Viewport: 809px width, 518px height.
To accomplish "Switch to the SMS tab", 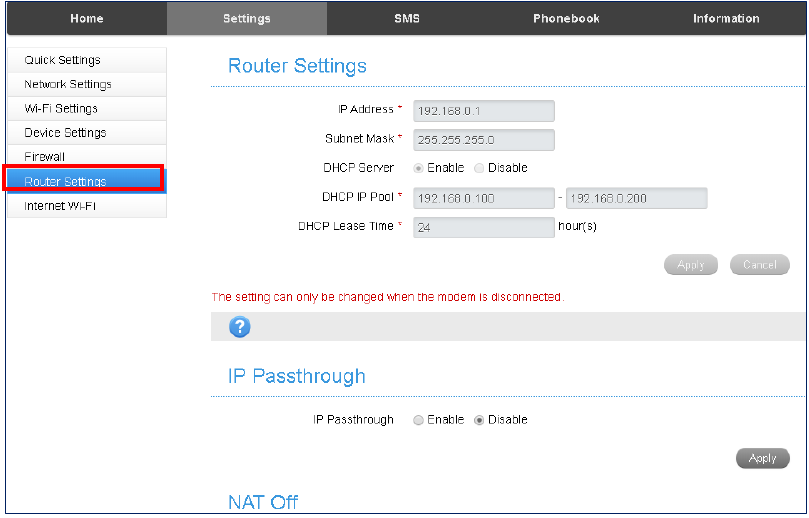I will [x=406, y=19].
